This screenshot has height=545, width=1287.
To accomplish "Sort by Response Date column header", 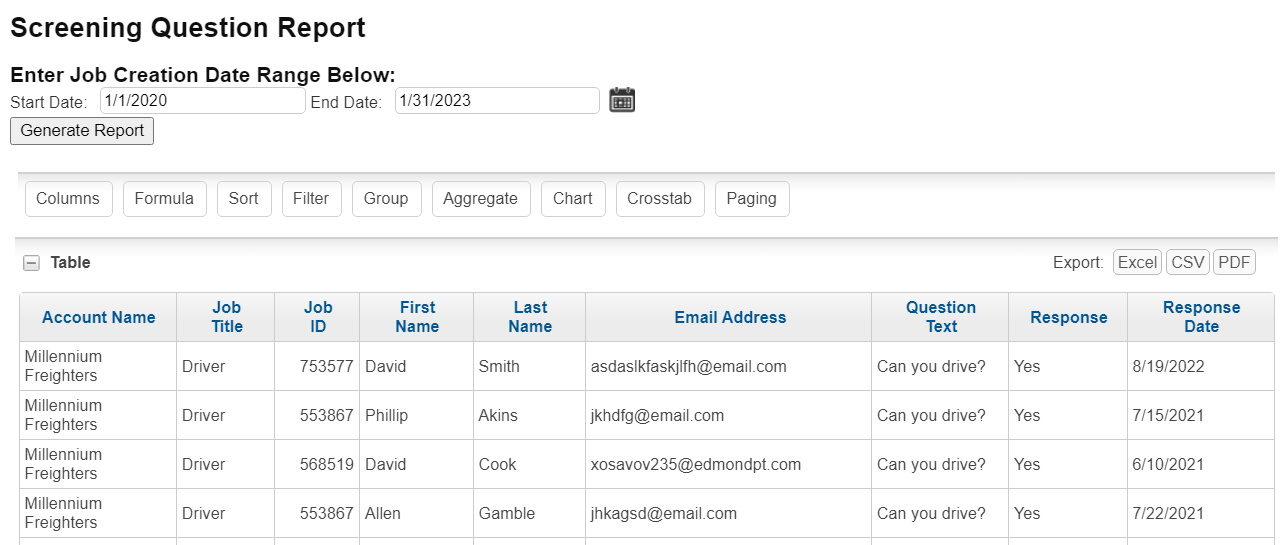I will pyautogui.click(x=1201, y=317).
